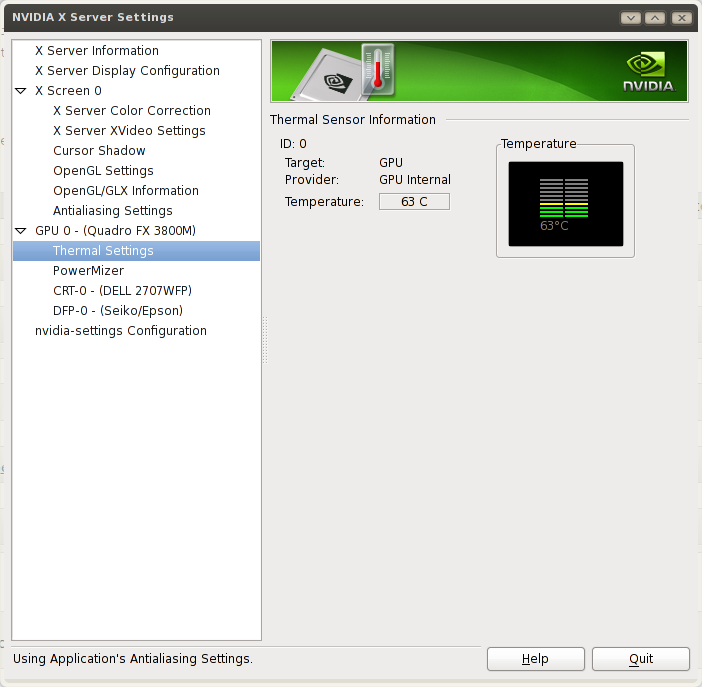Image resolution: width=702 pixels, height=687 pixels.
Task: Click the 63 C temperature field
Action: click(x=414, y=202)
